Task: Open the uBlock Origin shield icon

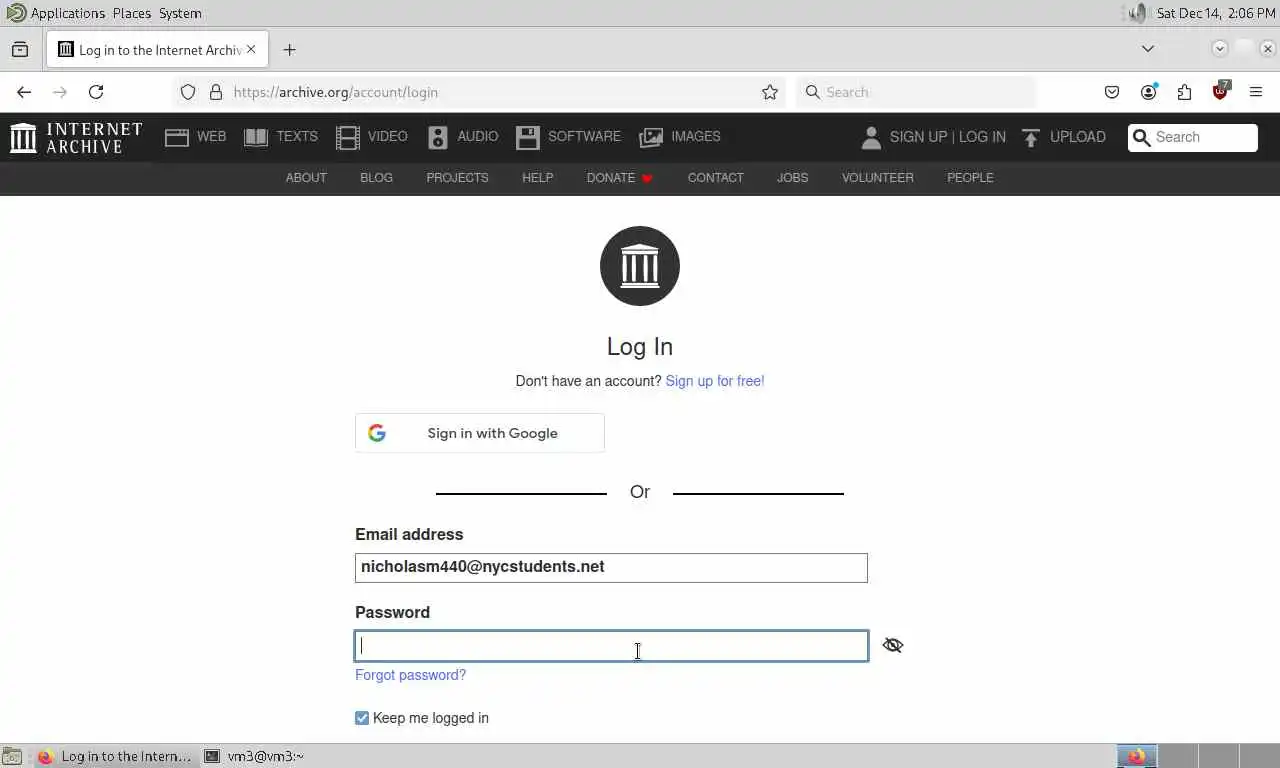Action: pyautogui.click(x=1220, y=91)
